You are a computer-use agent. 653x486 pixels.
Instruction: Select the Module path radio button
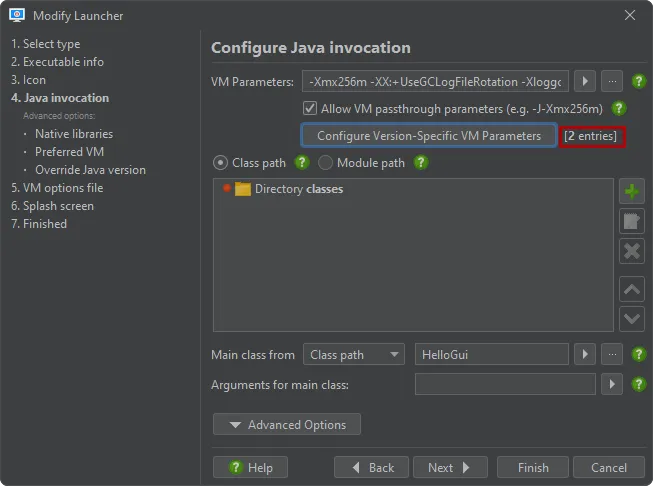point(325,162)
